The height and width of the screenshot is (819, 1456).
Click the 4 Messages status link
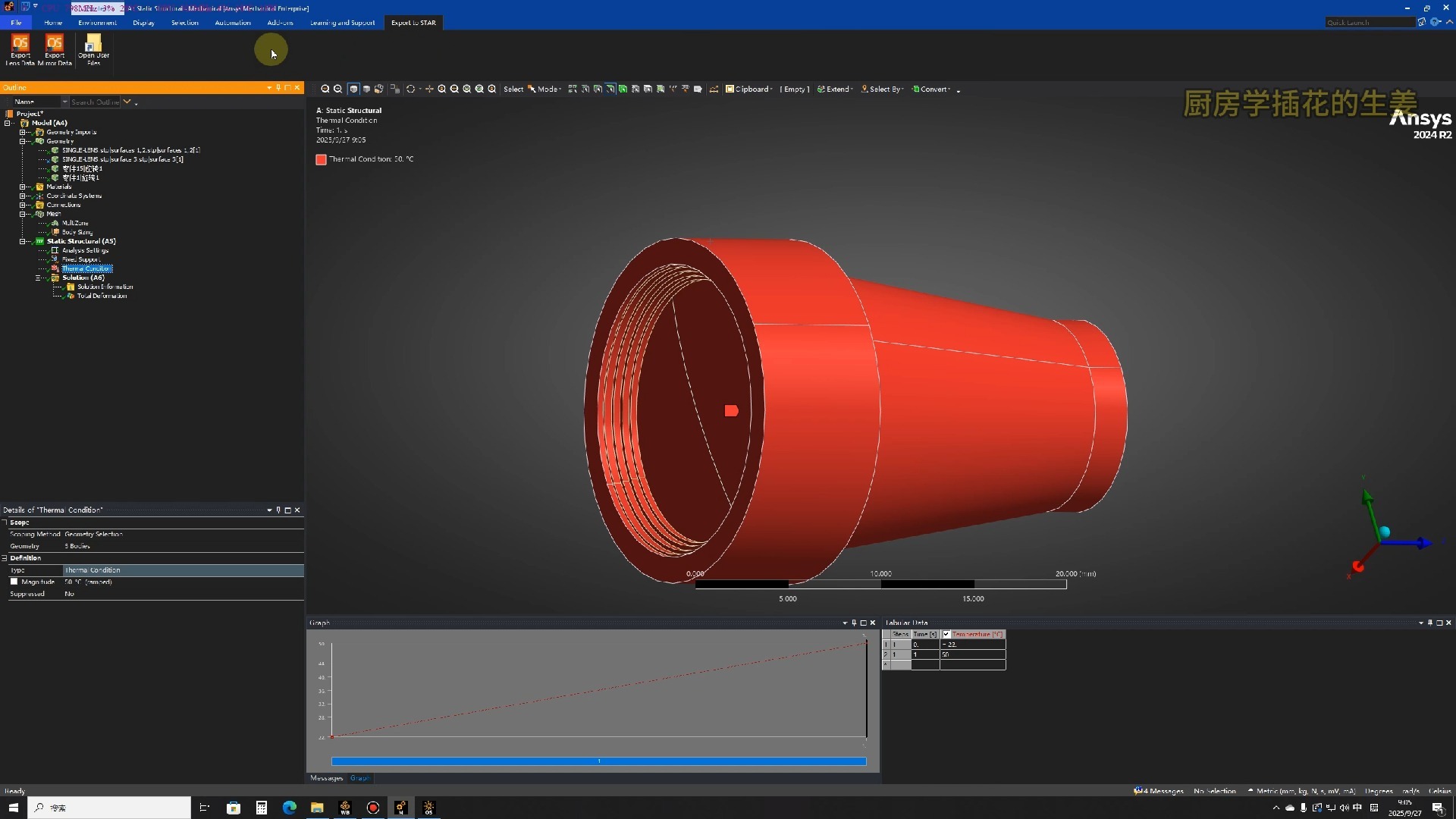[x=1159, y=791]
